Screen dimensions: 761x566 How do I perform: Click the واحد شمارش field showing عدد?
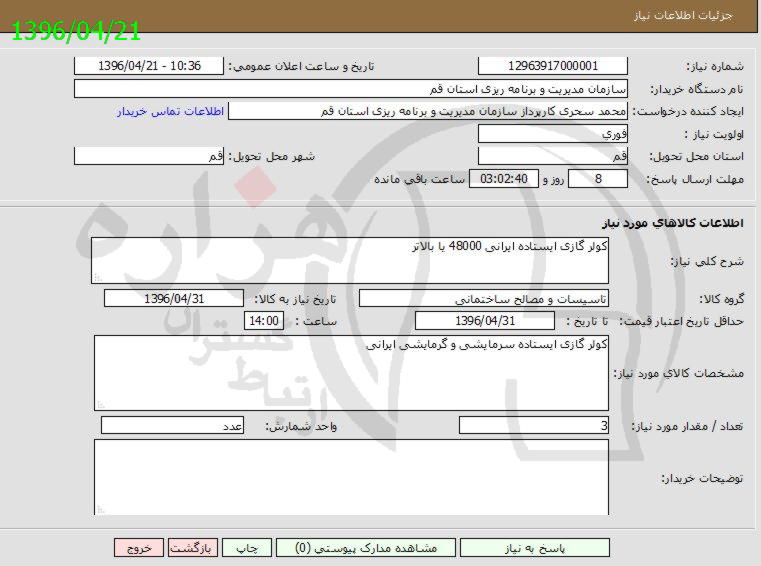(172, 426)
